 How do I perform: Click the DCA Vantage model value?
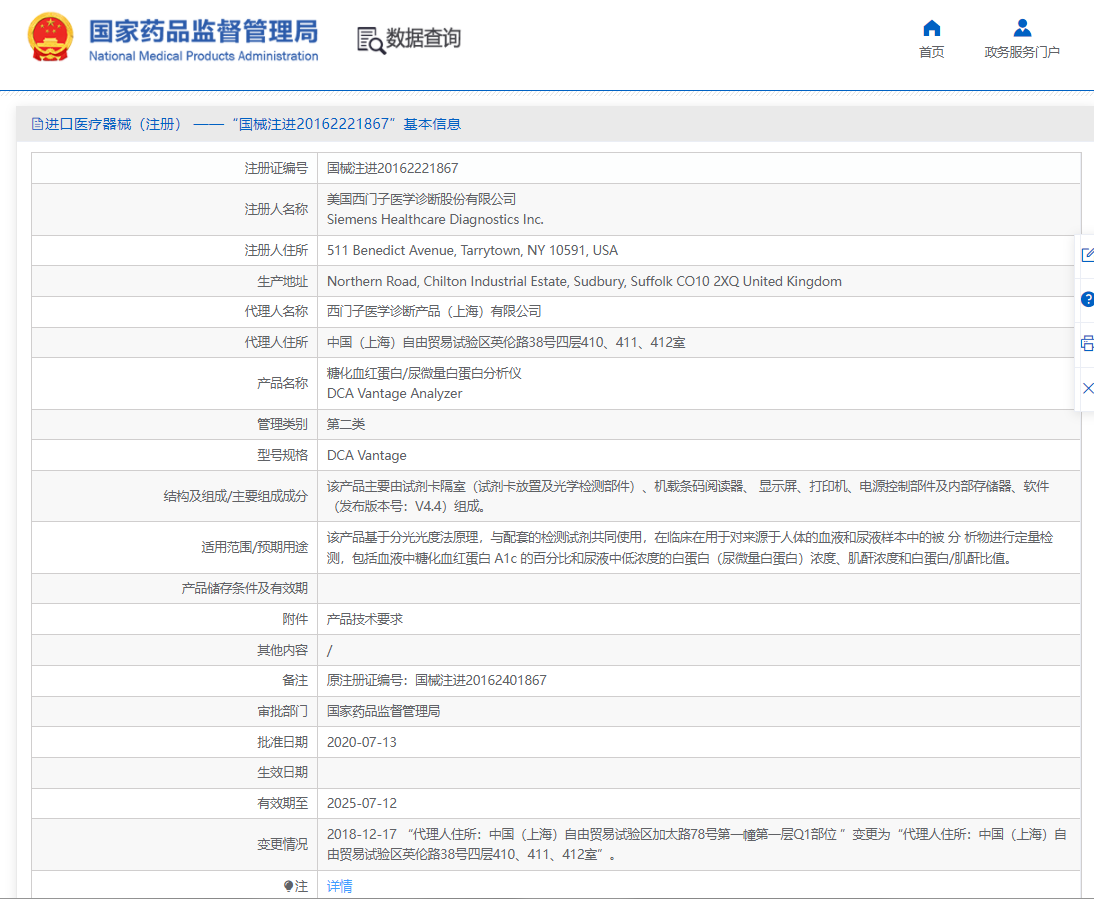[366, 455]
